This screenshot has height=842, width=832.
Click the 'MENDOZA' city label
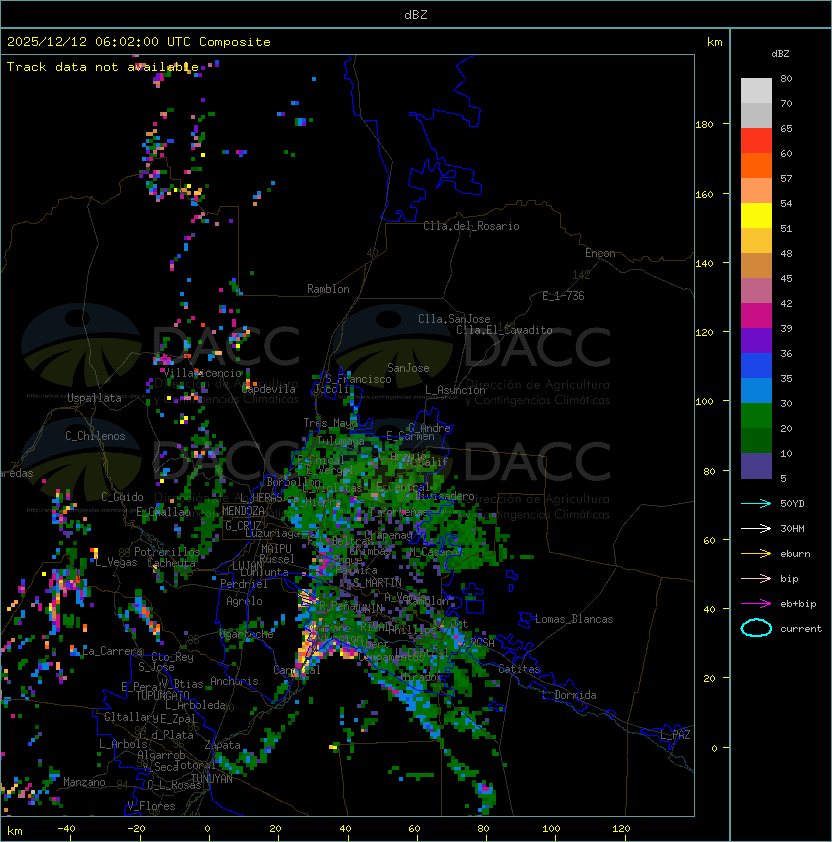click(x=243, y=511)
